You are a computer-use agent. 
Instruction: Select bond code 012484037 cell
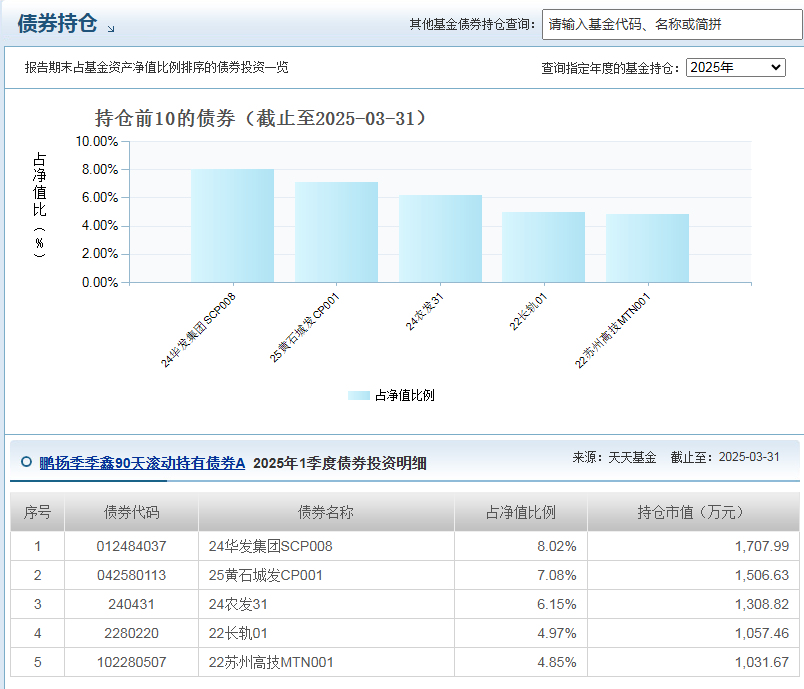(x=131, y=546)
